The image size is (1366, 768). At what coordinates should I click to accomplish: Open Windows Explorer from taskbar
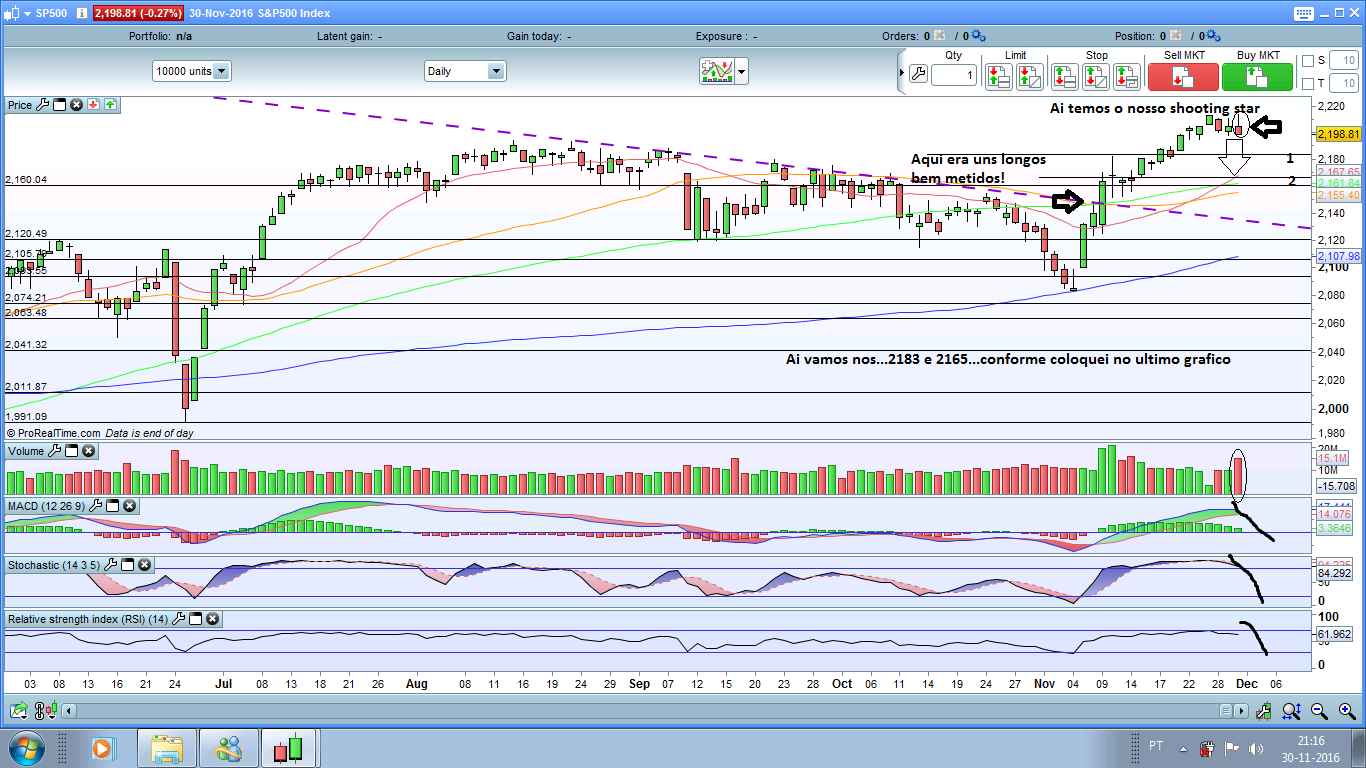pyautogui.click(x=167, y=748)
